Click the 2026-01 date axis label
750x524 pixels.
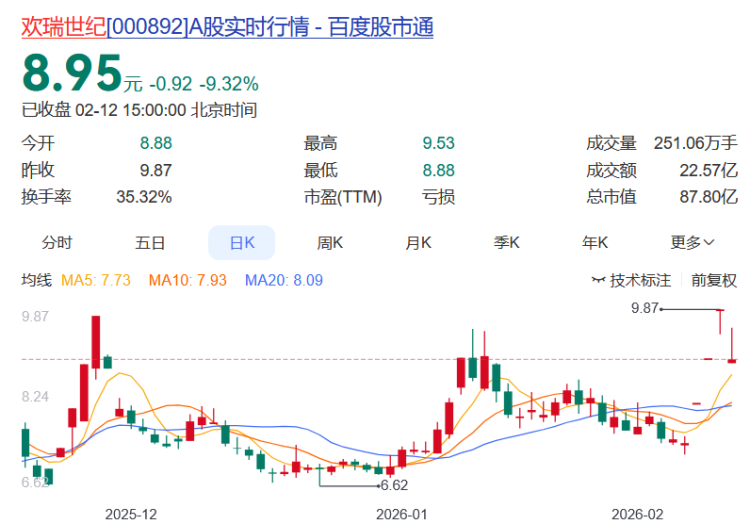(x=401, y=514)
